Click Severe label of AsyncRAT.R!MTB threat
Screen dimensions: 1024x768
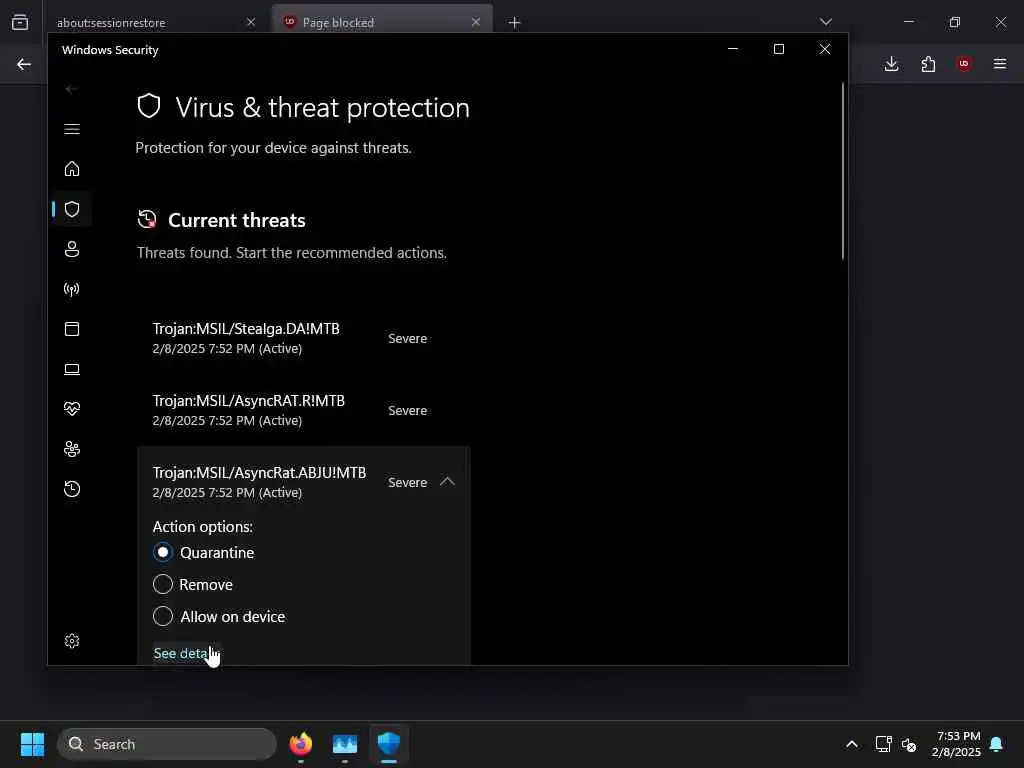(x=408, y=410)
